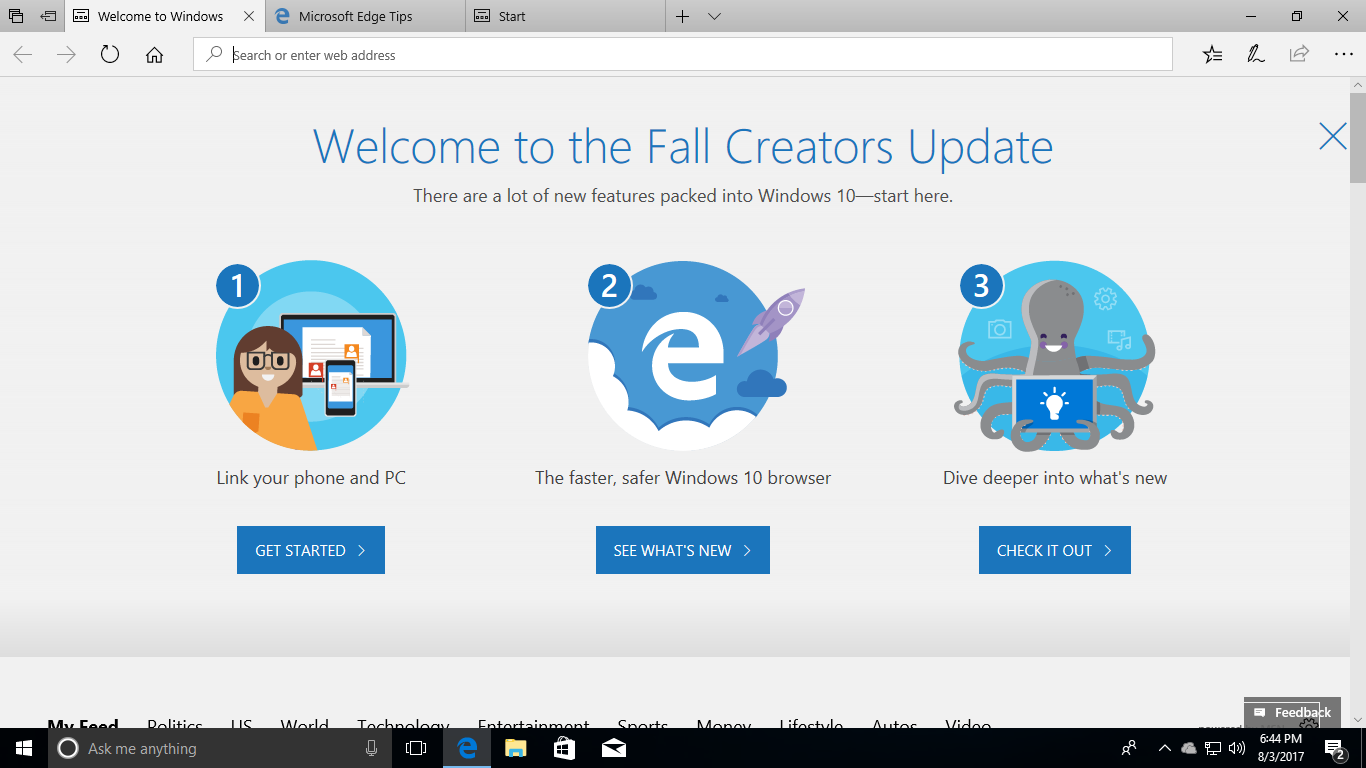Screen dimensions: 1366x768
Task: Click the People icon in system tray
Action: point(1129,748)
